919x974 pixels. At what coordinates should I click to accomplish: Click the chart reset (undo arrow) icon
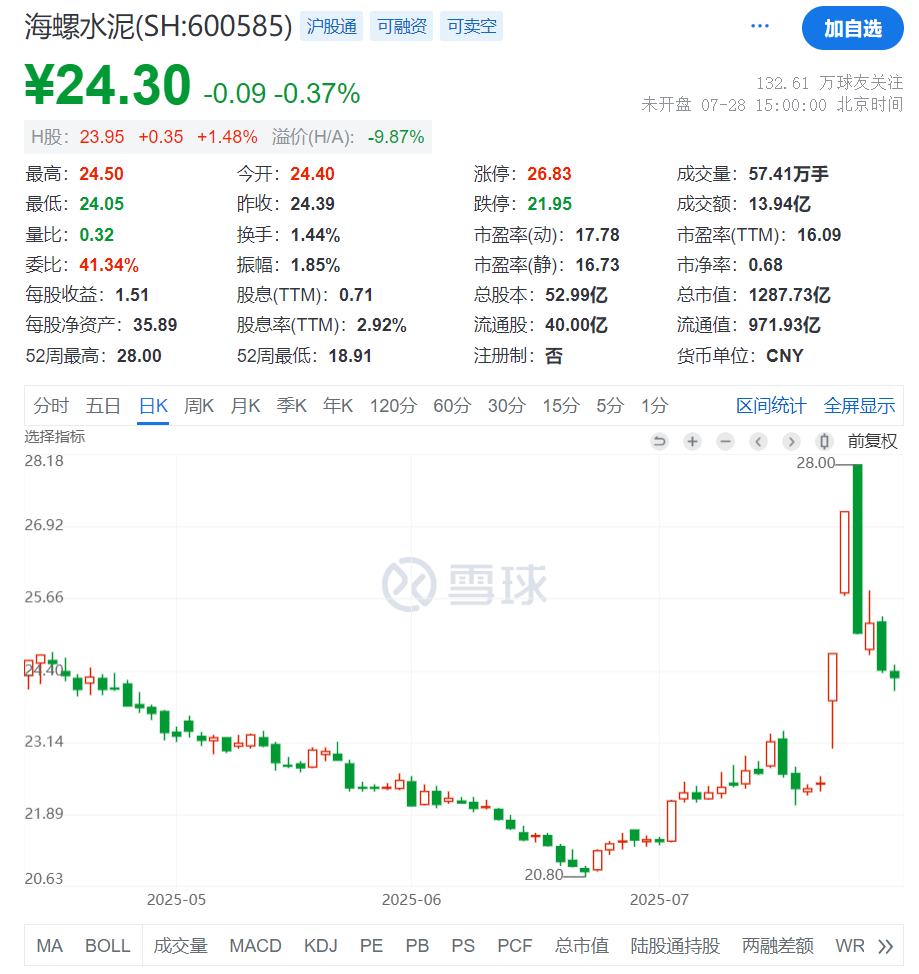tap(659, 442)
